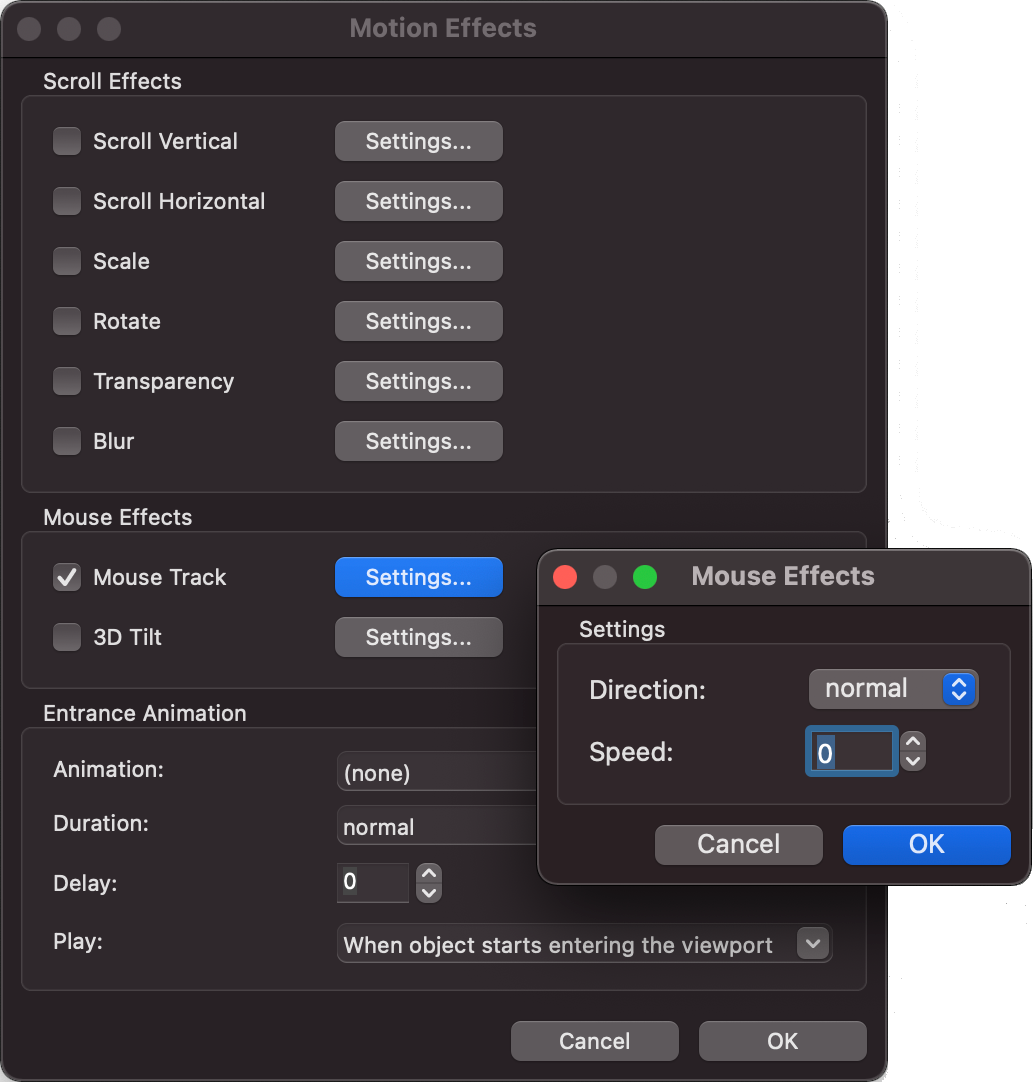The image size is (1033, 1082).
Task: Turn on the Transparency checkbox
Action: click(67, 381)
